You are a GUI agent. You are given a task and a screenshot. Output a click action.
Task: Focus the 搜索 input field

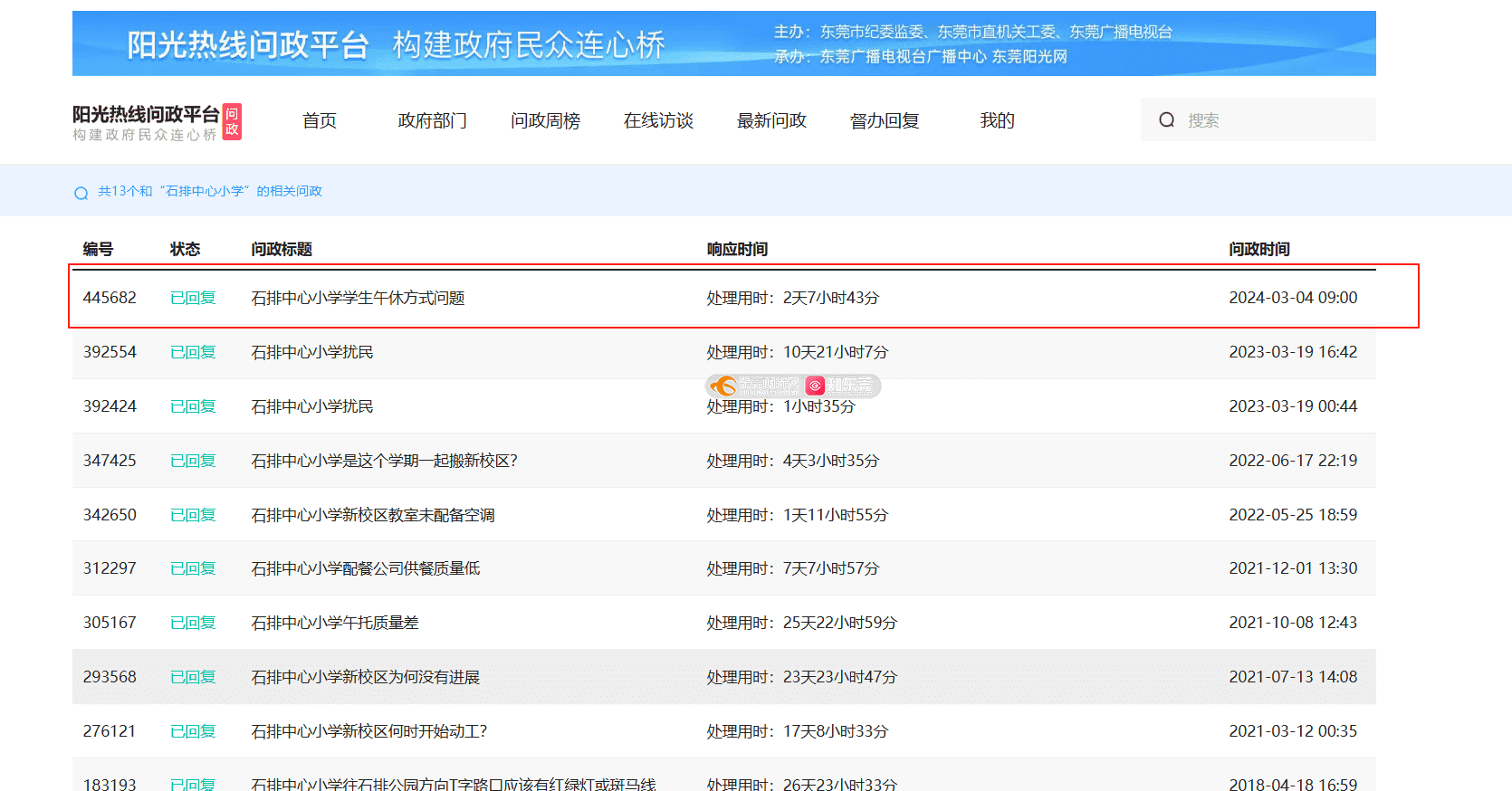1258,119
